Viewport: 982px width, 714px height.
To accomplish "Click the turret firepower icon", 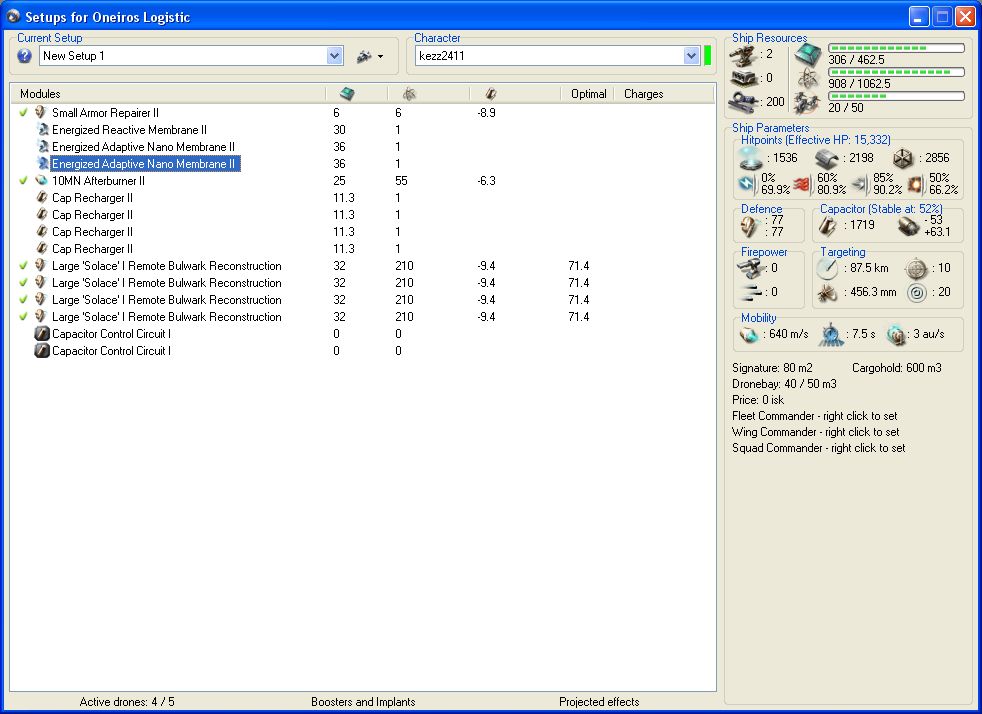I will click(x=751, y=269).
